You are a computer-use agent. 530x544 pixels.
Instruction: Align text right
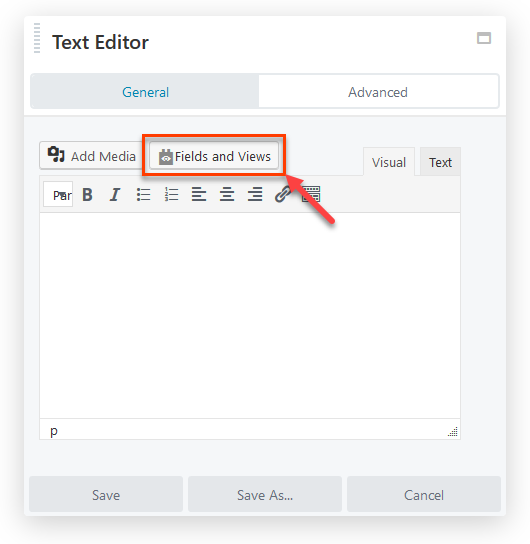point(255,194)
